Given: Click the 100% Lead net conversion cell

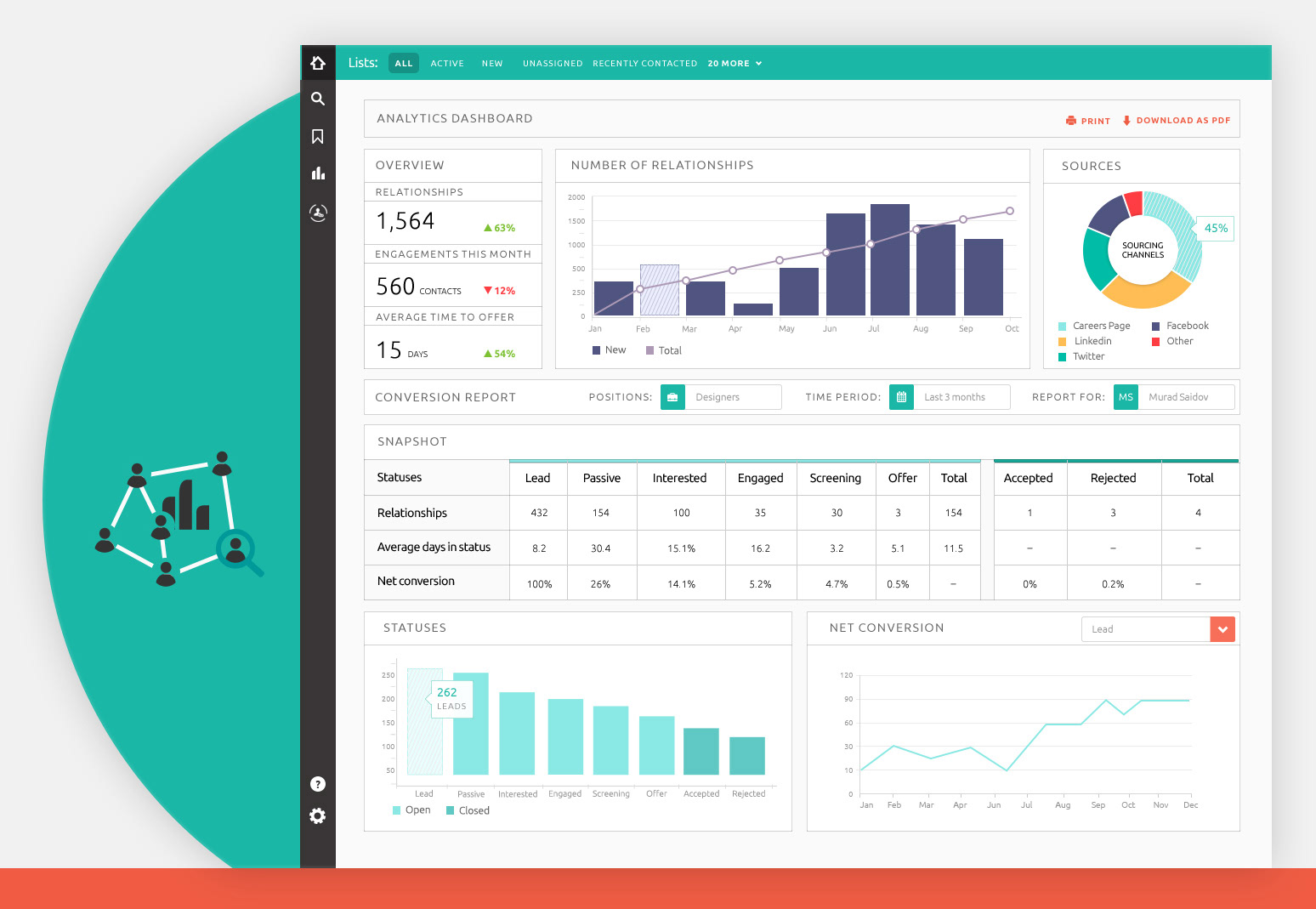Looking at the screenshot, I should pyautogui.click(x=539, y=584).
